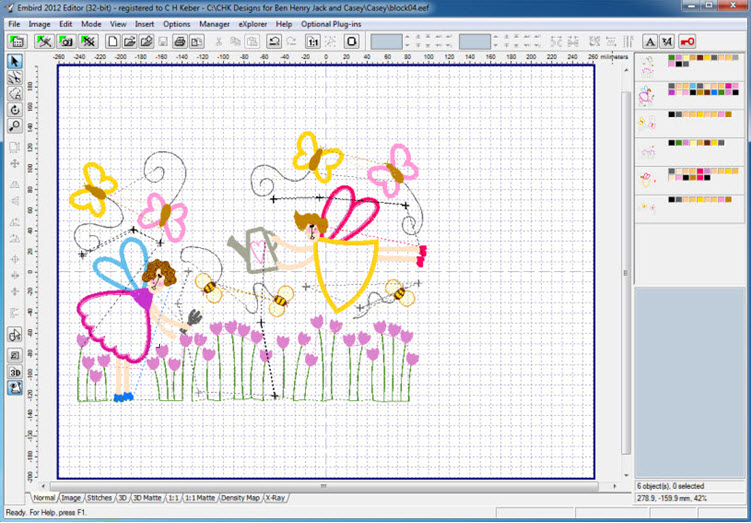This screenshot has width=751, height=523.
Task: Click the 3D view icon in left toolbar
Action: point(16,372)
